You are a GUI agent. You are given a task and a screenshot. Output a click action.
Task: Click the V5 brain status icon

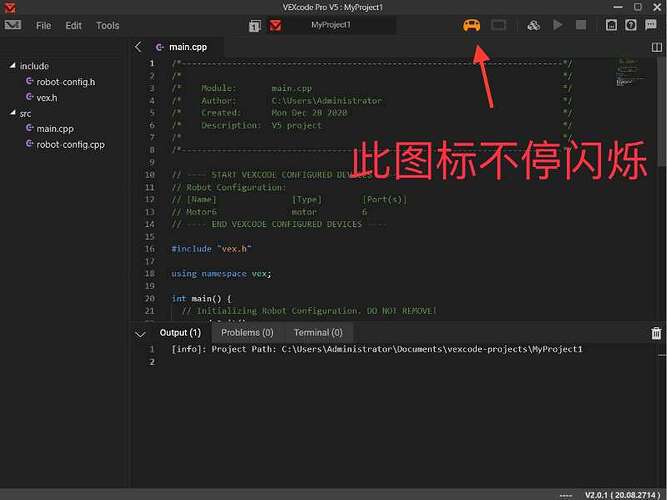coord(498,25)
